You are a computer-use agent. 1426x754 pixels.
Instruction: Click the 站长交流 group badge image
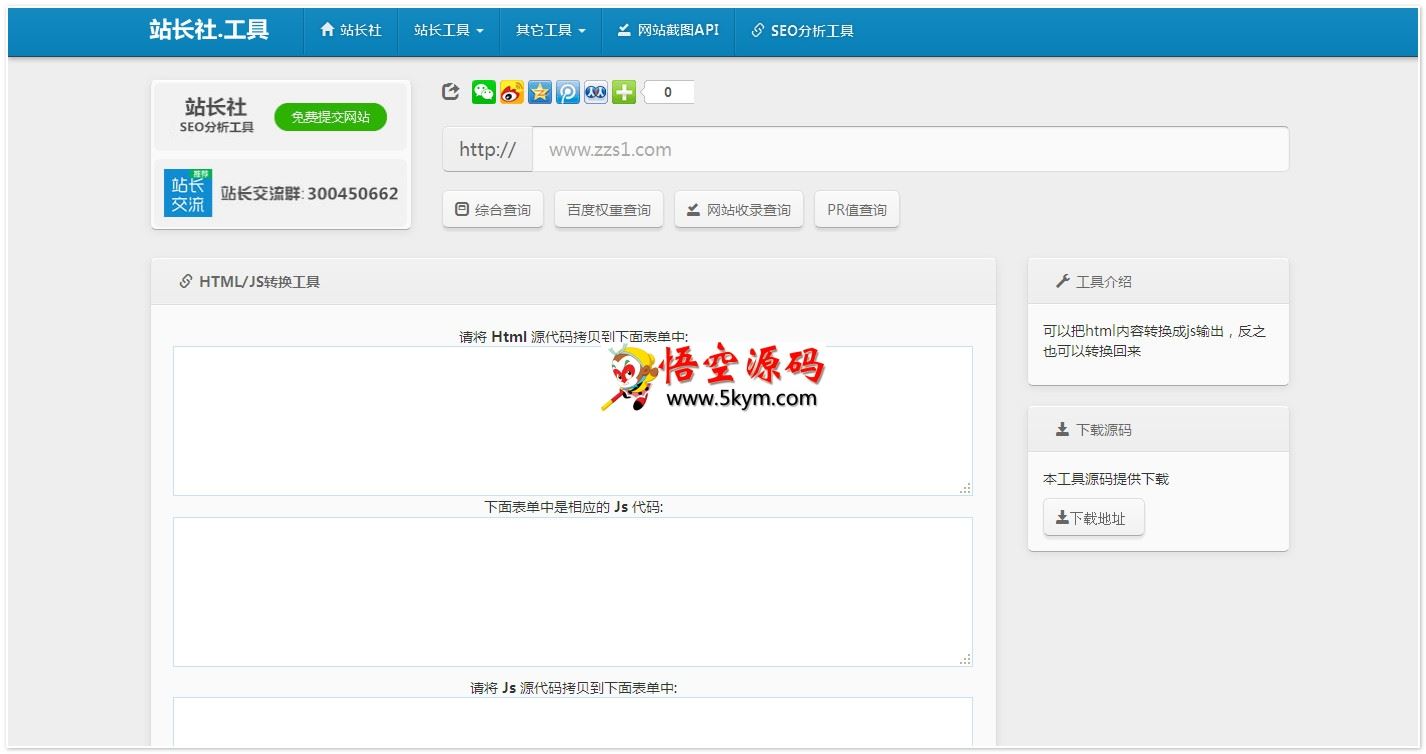pyautogui.click(x=188, y=193)
